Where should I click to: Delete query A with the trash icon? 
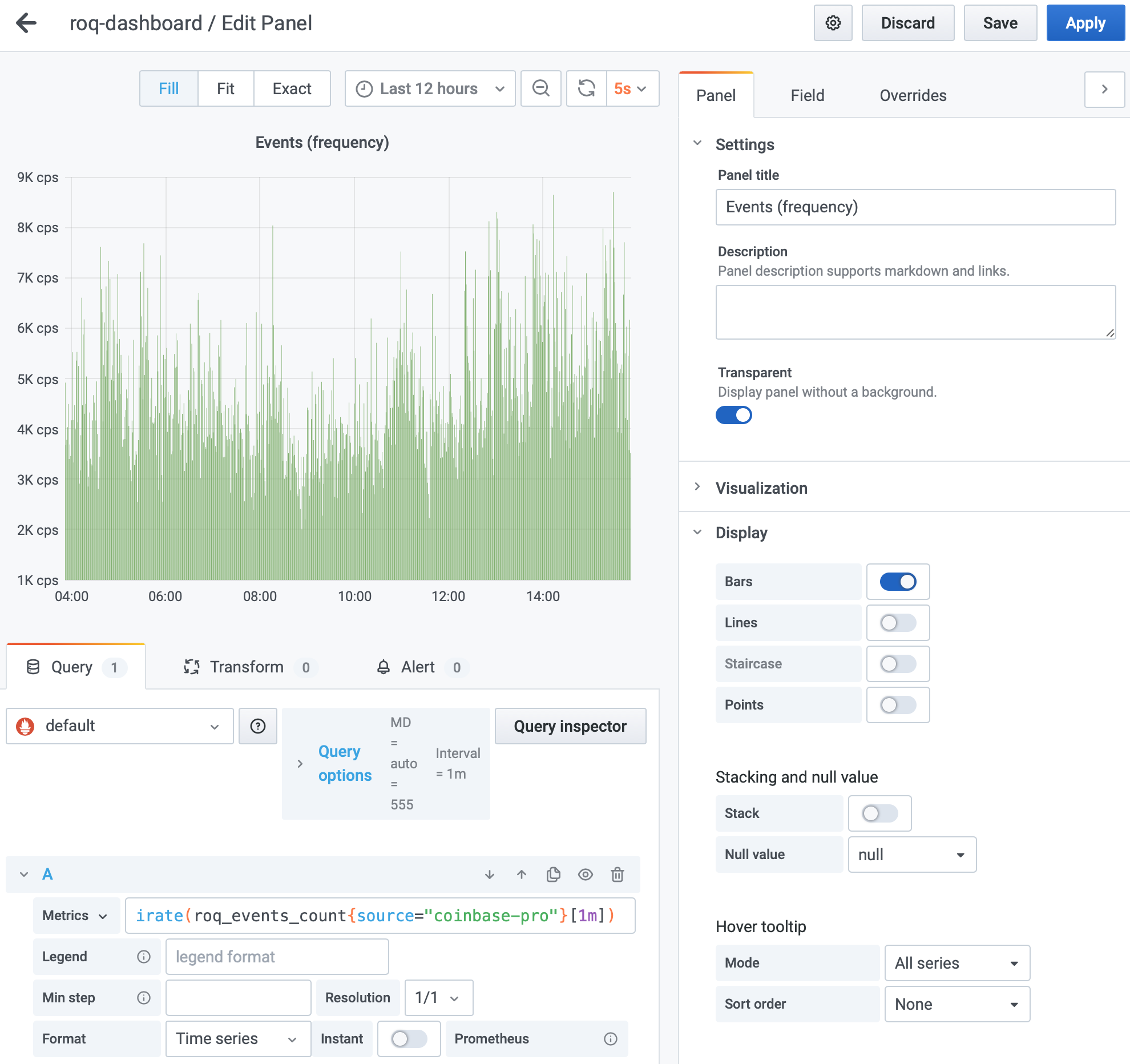click(618, 874)
